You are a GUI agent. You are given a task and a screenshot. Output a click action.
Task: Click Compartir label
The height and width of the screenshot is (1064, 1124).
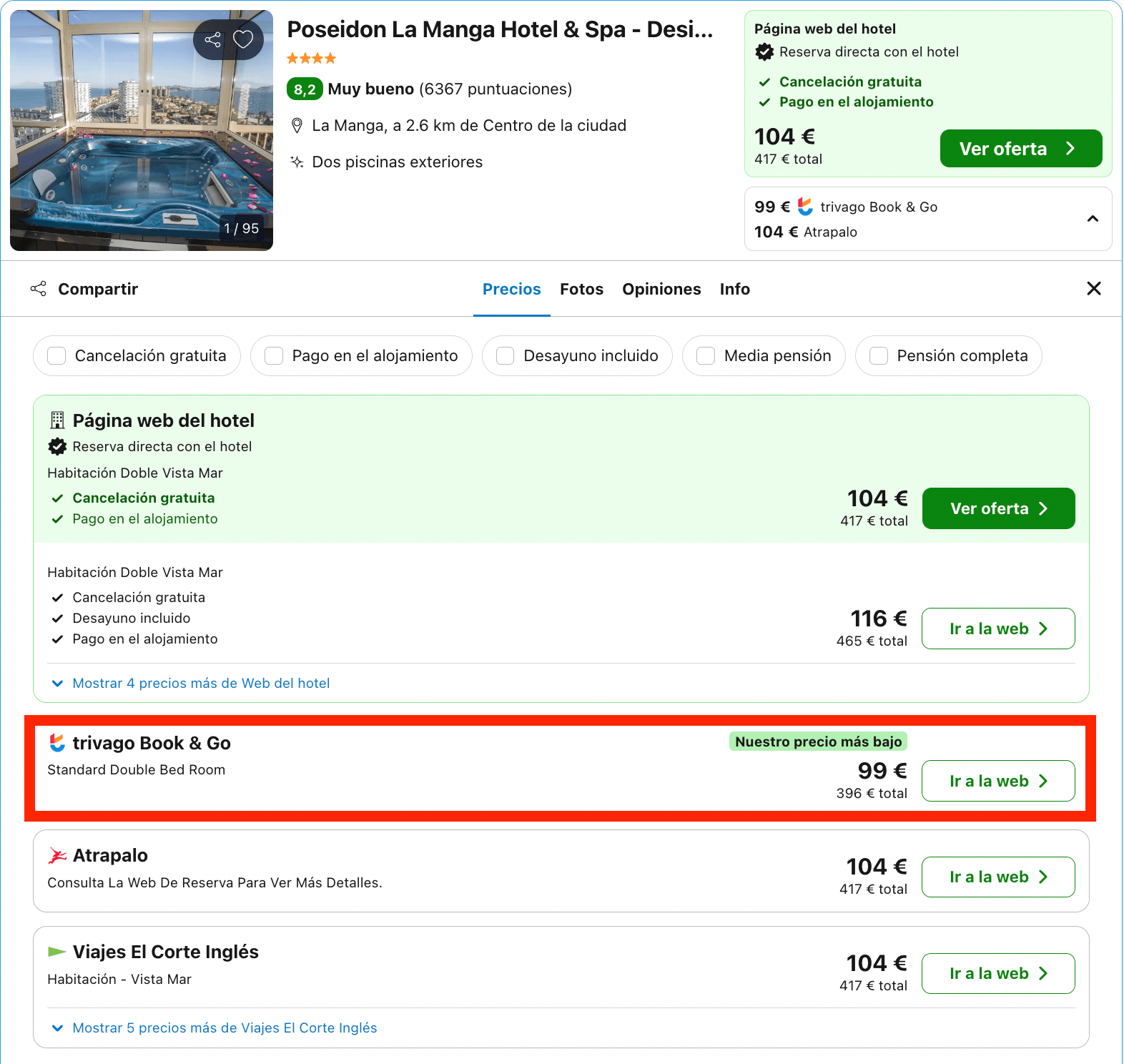coord(98,289)
